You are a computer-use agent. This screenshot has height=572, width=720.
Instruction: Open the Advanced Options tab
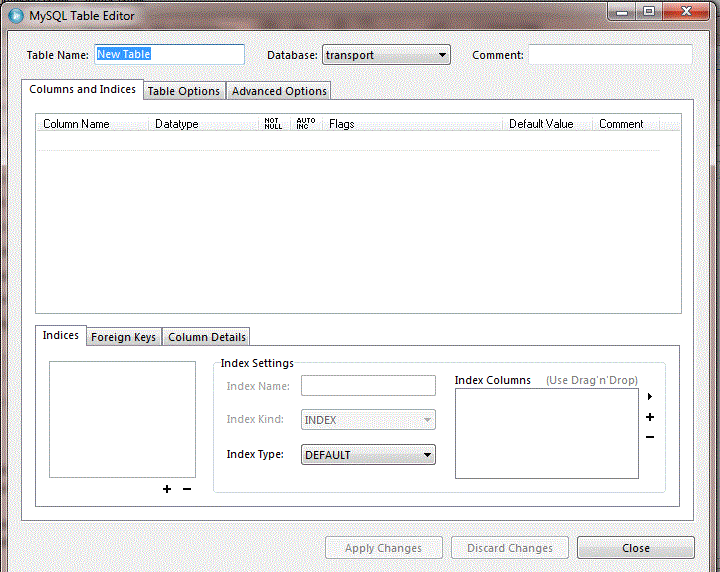click(279, 91)
